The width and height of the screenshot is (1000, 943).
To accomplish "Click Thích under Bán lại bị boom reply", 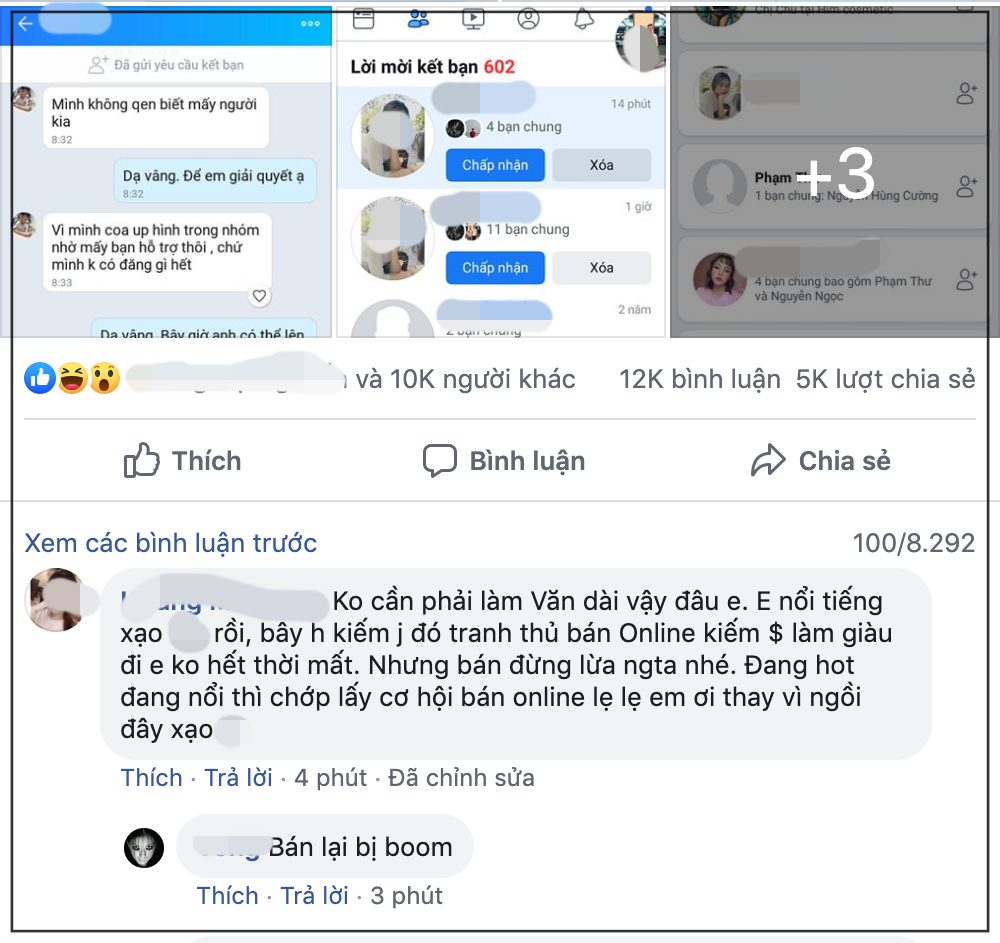I will click(x=227, y=896).
